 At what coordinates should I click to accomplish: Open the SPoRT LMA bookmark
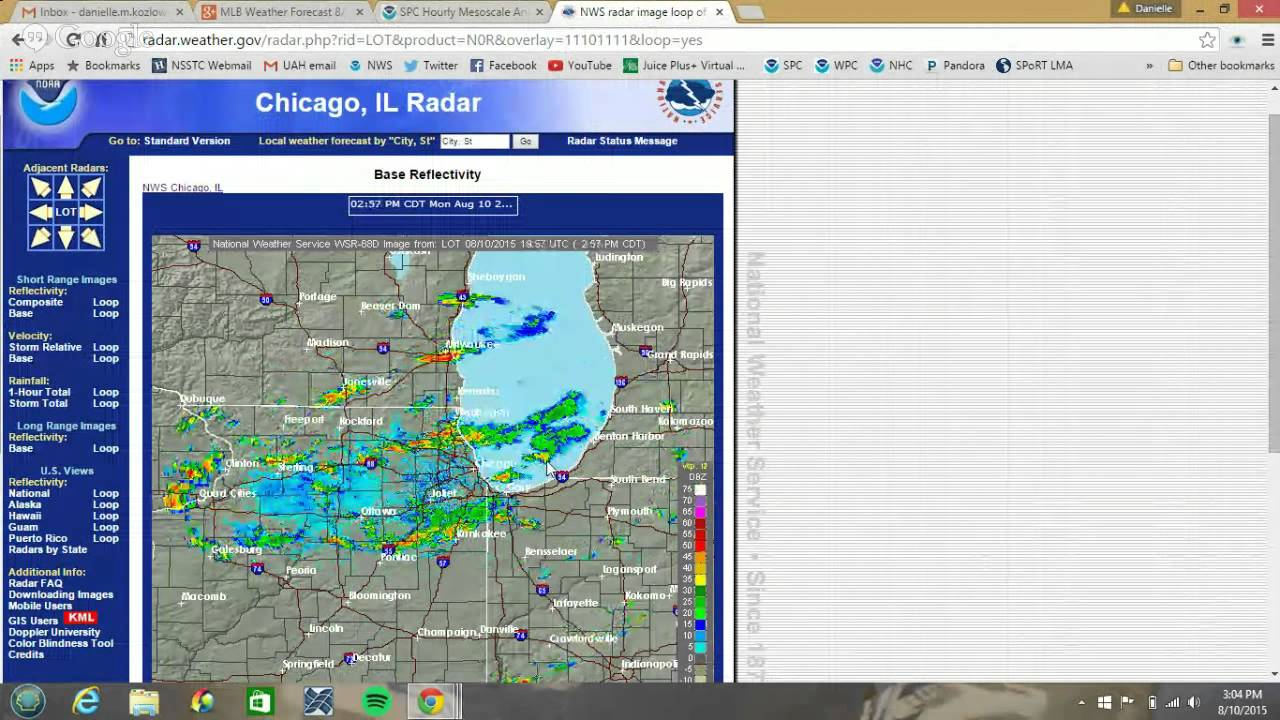coord(1034,65)
